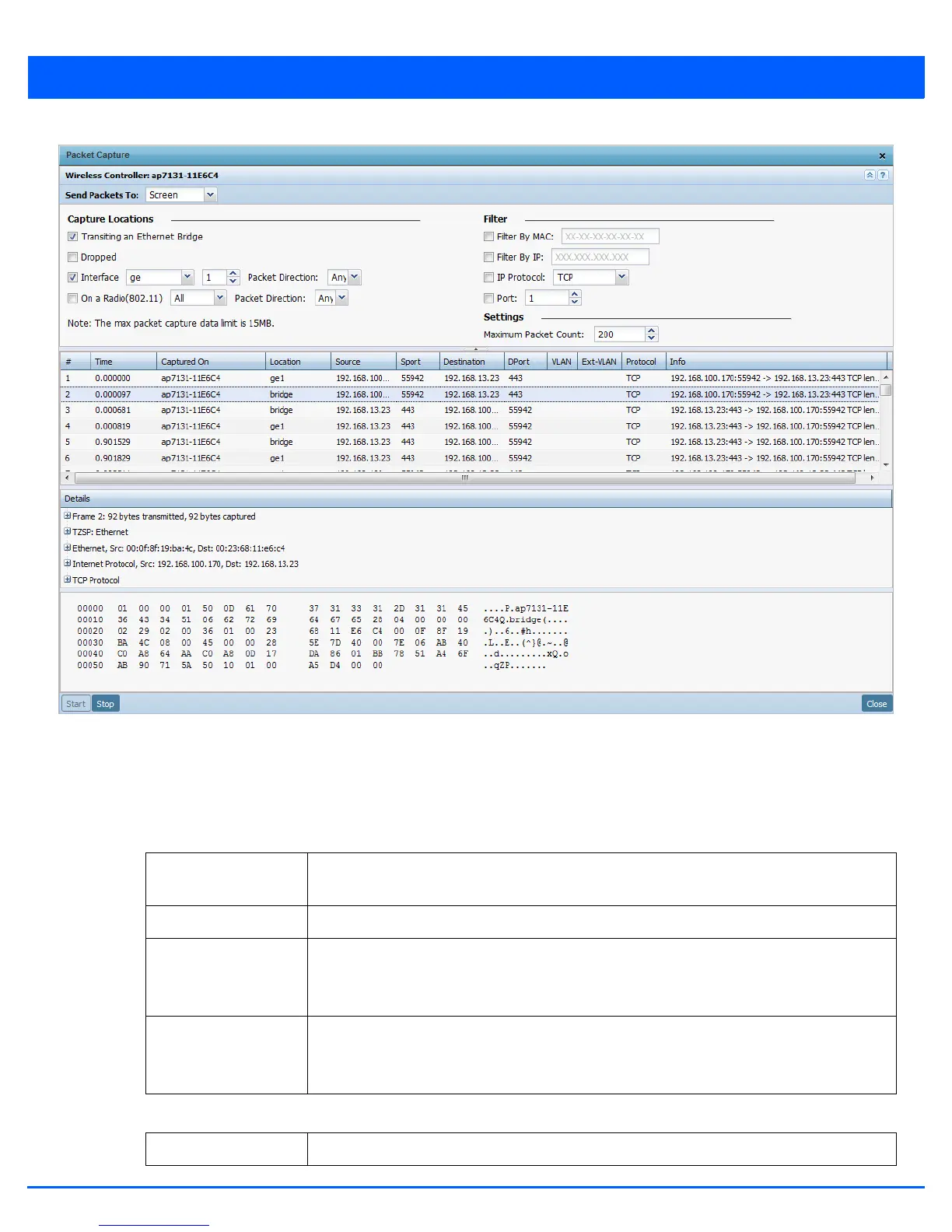Click the Filter By IP input field

point(600,257)
